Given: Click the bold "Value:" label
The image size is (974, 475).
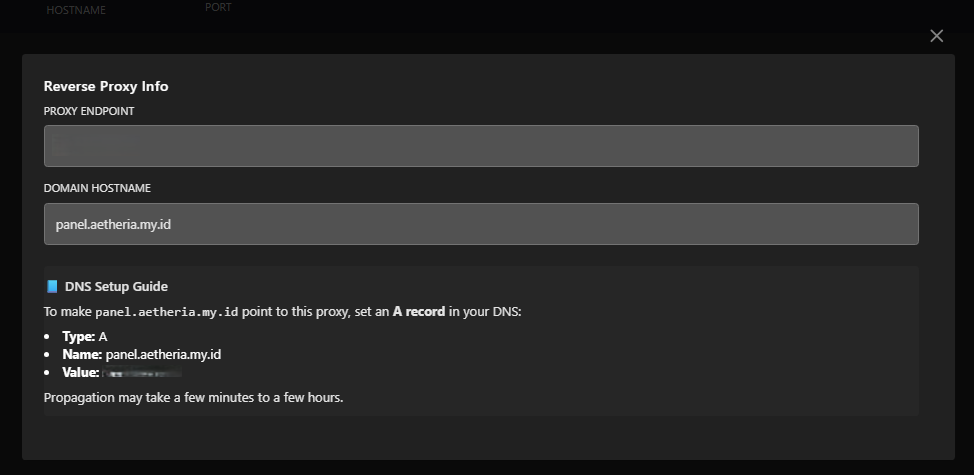Looking at the screenshot, I should tap(80, 372).
